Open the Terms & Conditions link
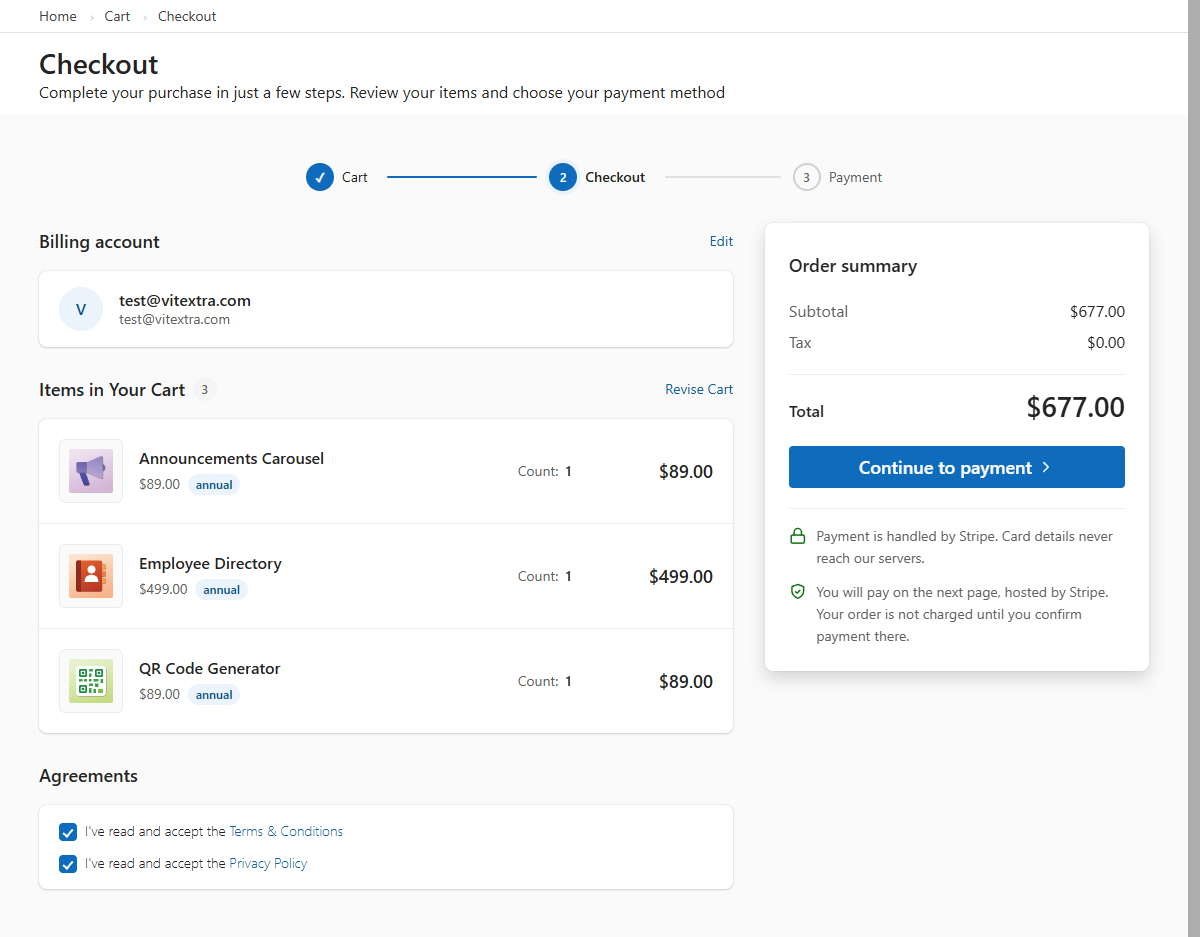This screenshot has height=937, width=1200. click(x=286, y=832)
